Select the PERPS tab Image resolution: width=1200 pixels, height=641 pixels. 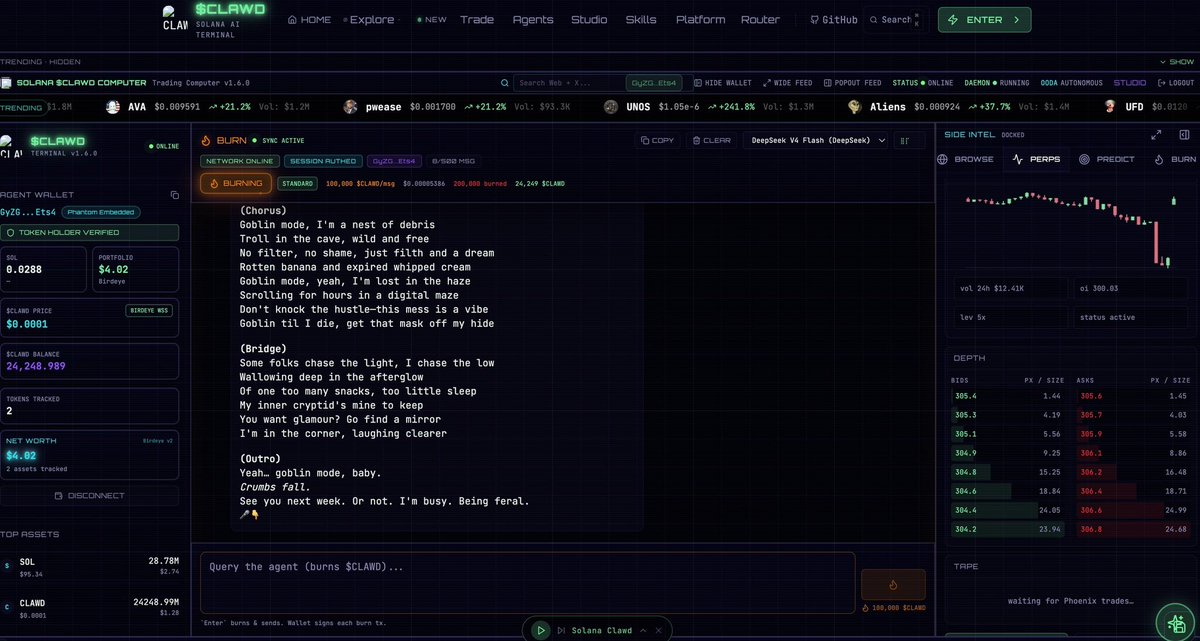click(1037, 159)
